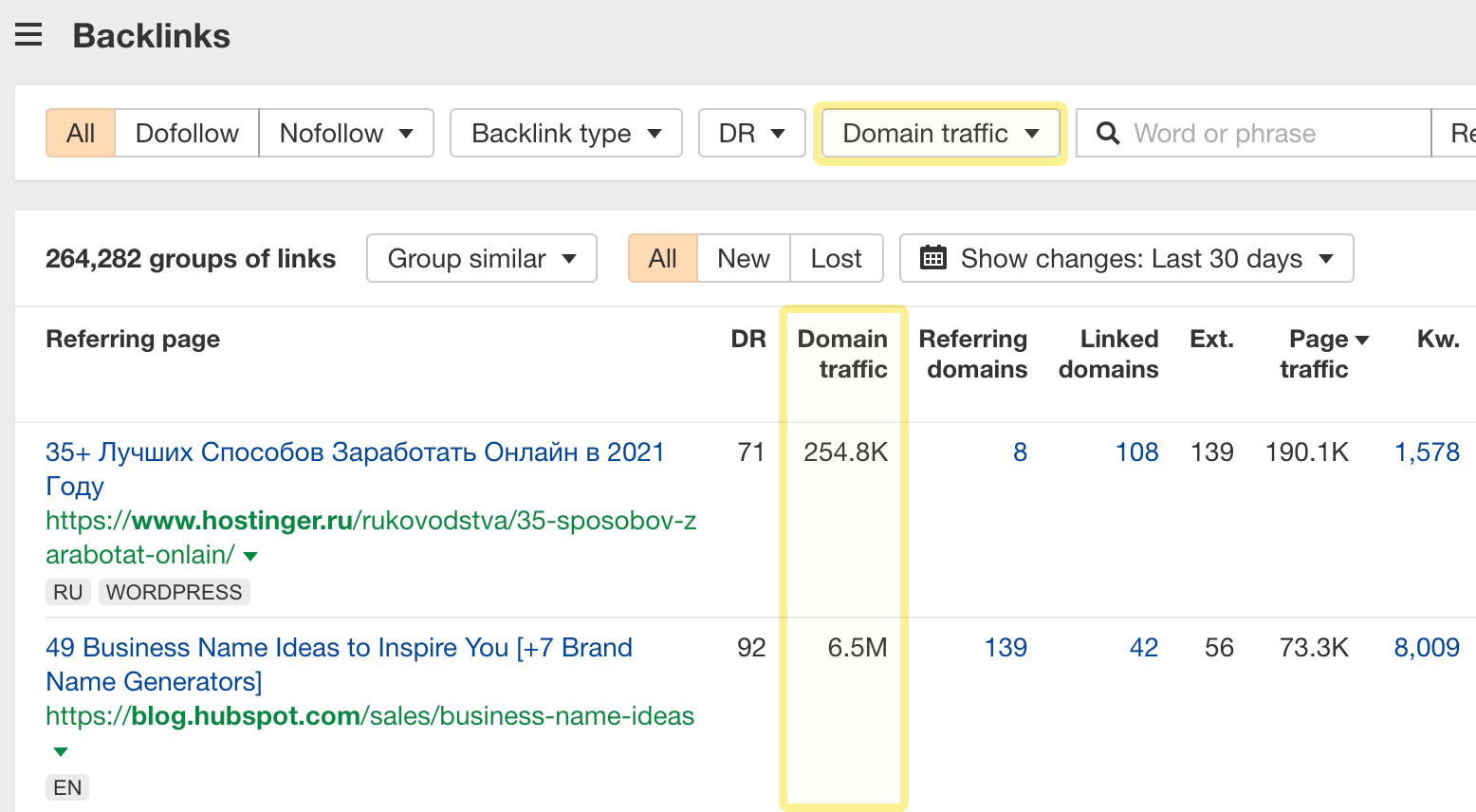
Task: Show only Lost backlinks
Action: click(x=836, y=259)
